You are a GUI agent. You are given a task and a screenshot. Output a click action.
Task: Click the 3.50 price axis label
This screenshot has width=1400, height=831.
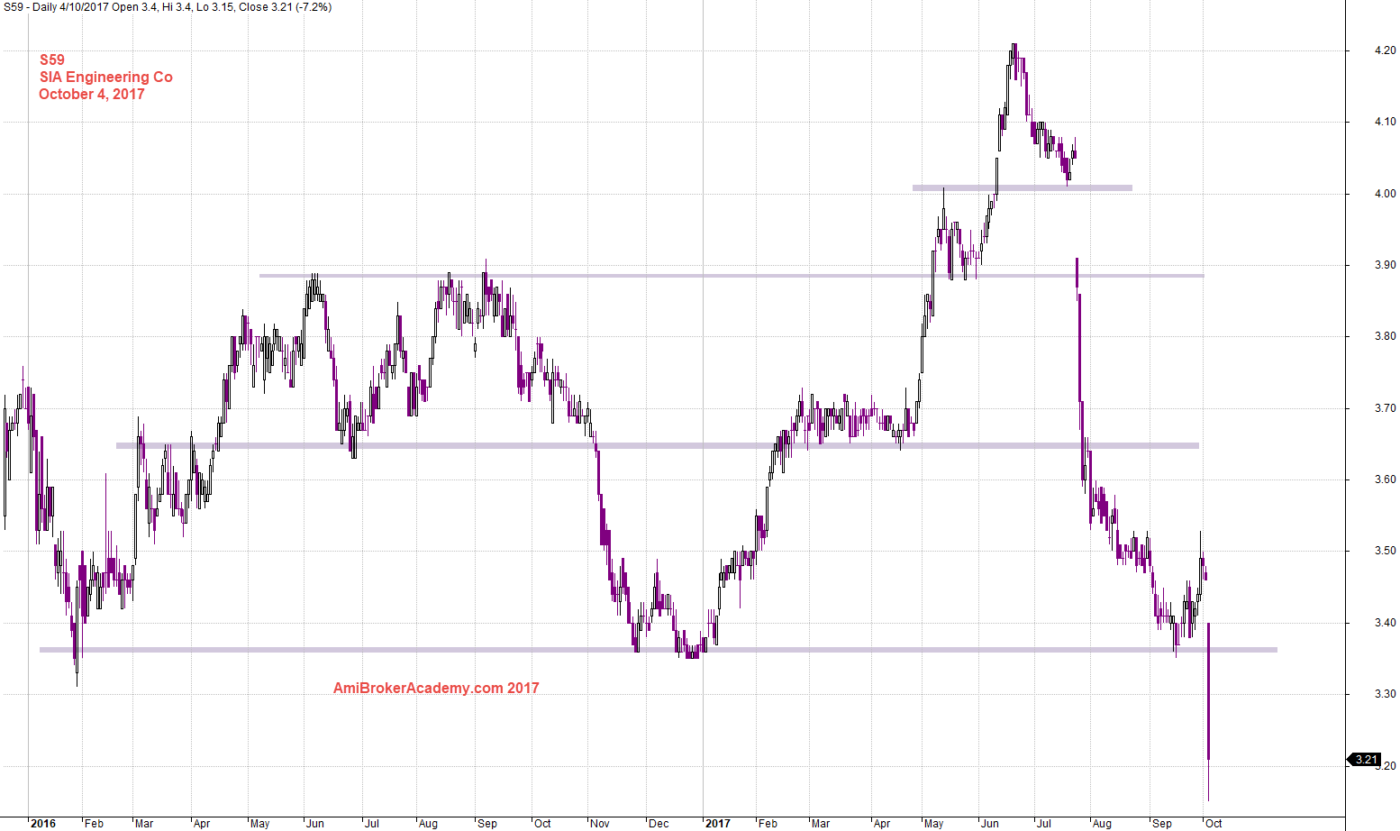(1383, 552)
